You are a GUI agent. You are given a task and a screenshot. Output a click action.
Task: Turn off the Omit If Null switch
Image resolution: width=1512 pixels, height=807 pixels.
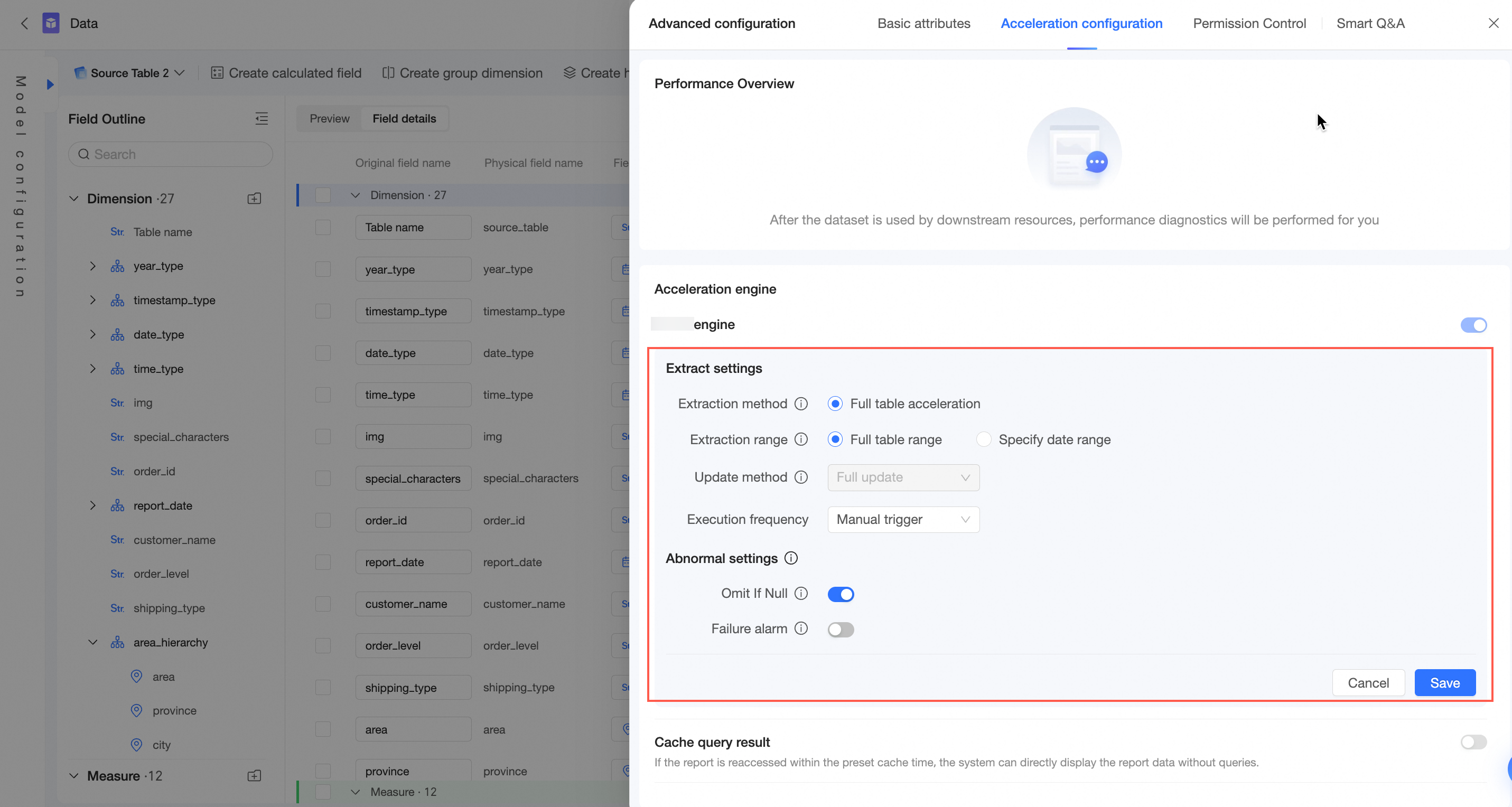[841, 594]
